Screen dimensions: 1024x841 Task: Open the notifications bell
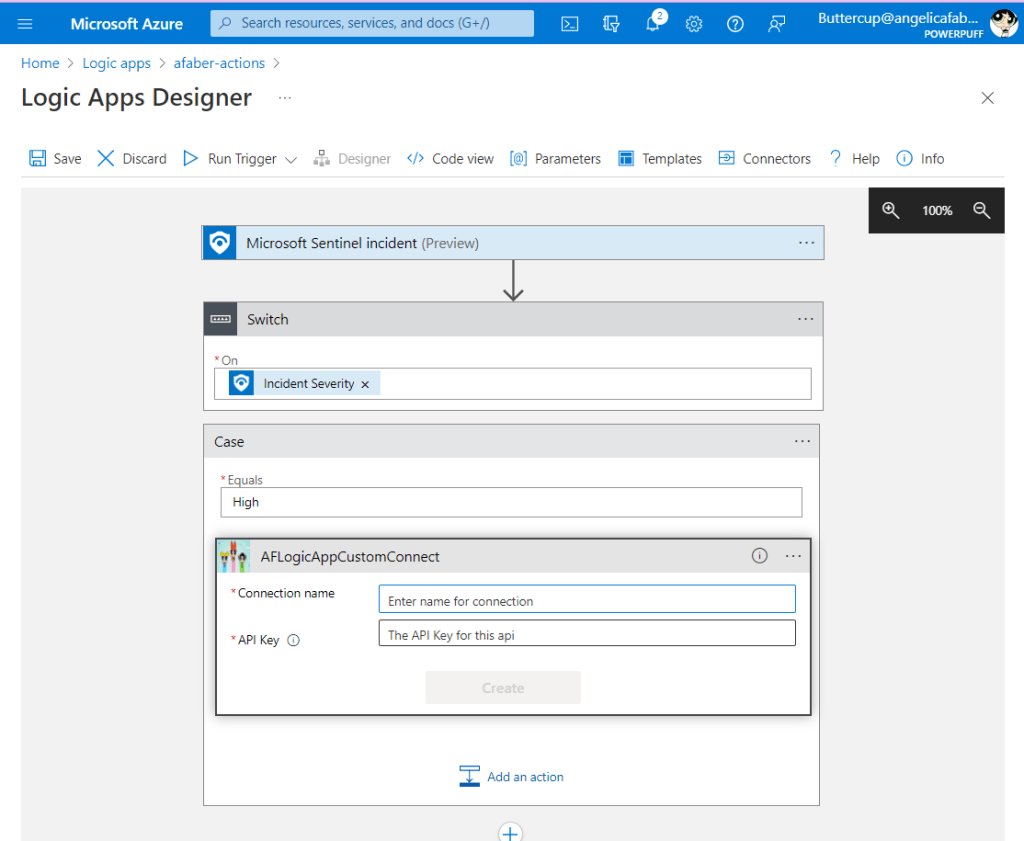point(653,24)
